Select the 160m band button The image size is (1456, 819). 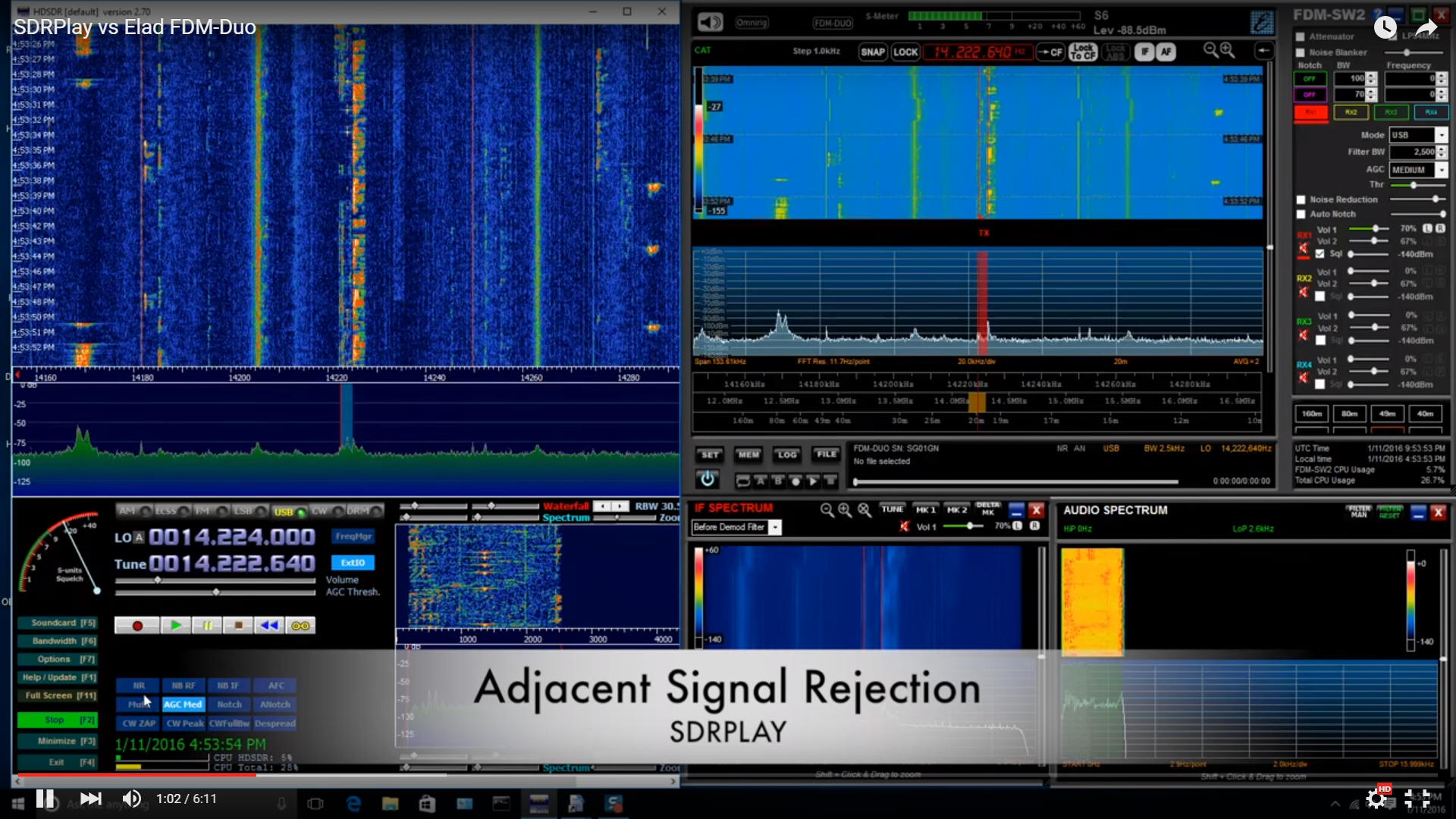coord(1312,414)
